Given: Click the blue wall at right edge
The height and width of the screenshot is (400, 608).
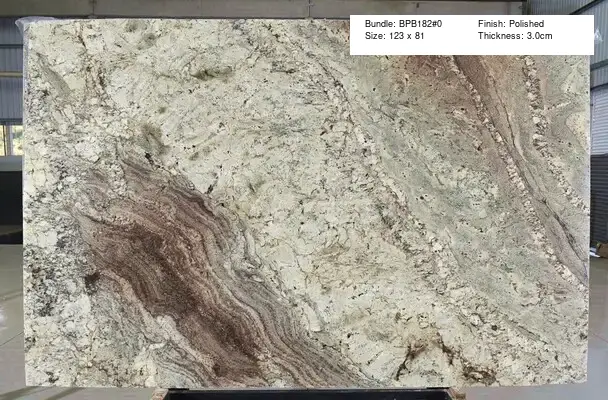Looking at the screenshot, I should 599,150.
